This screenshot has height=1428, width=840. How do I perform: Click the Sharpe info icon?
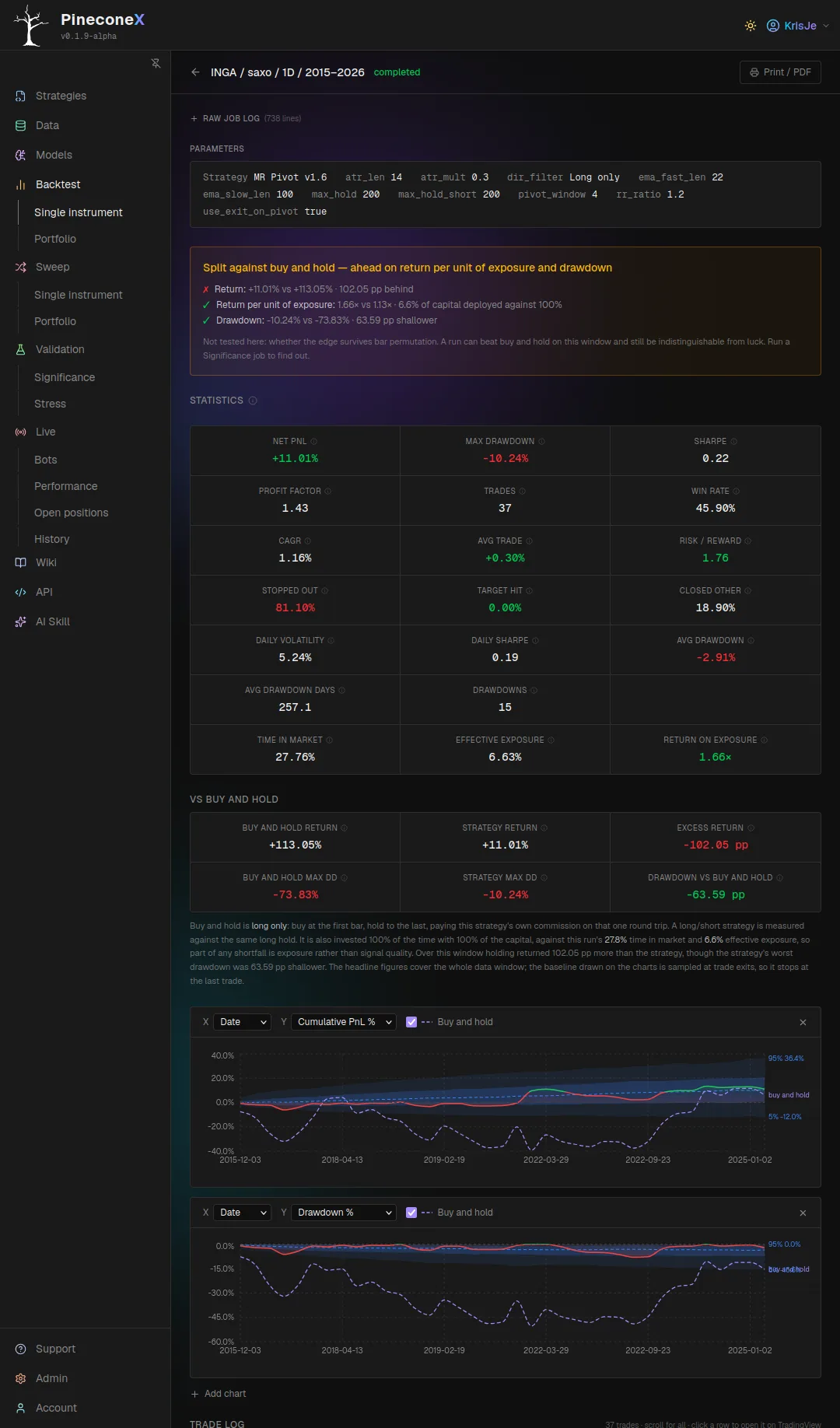point(733,442)
